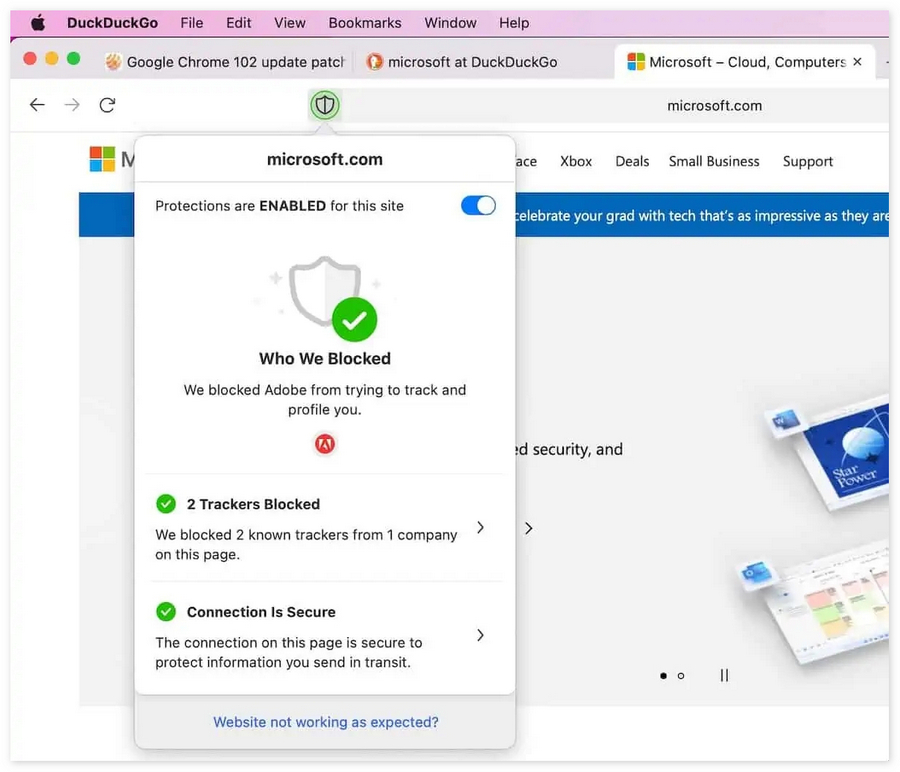Close the Microsoft tab
900x772 pixels.
click(x=857, y=62)
